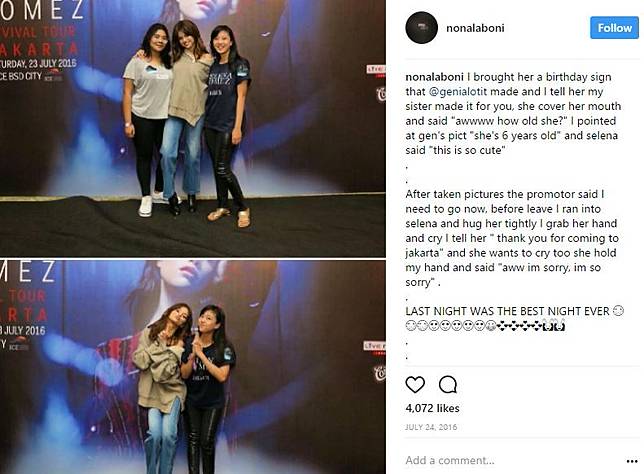The height and width of the screenshot is (474, 644).
Task: Click the Add a comment field
Action: [x=513, y=460]
